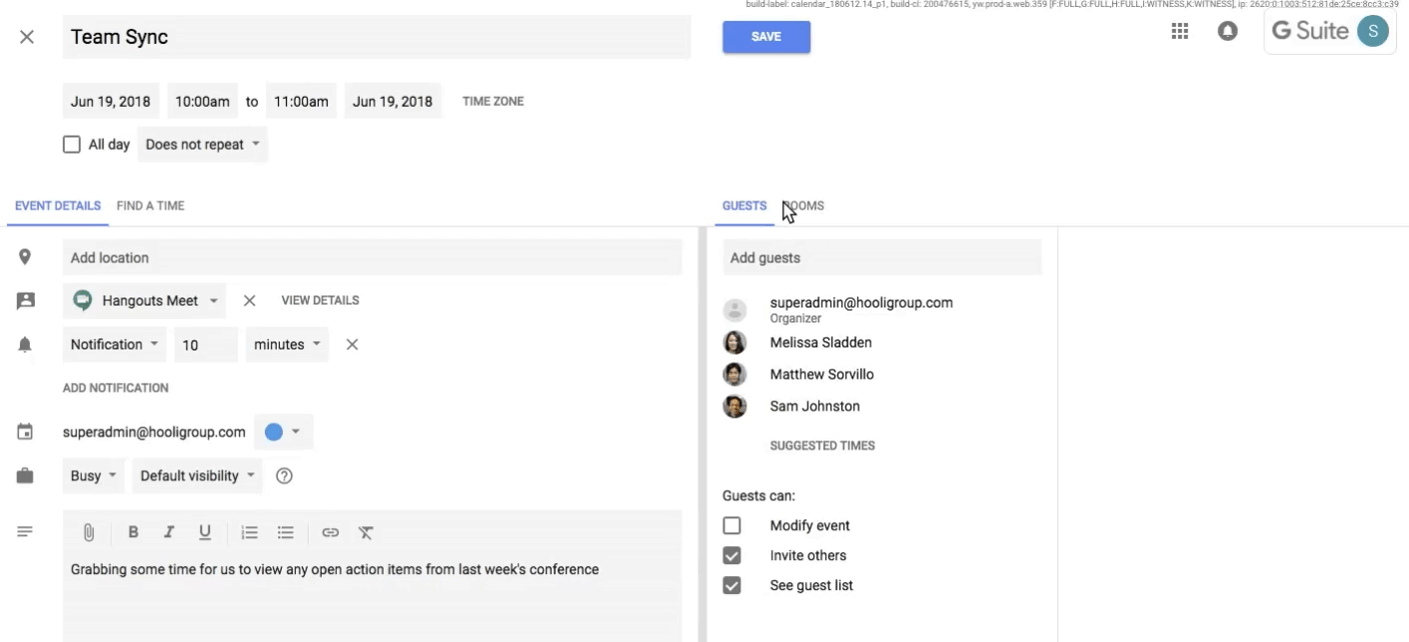1409x642 pixels.
Task: Enable the All day checkbox
Action: [x=72, y=144]
